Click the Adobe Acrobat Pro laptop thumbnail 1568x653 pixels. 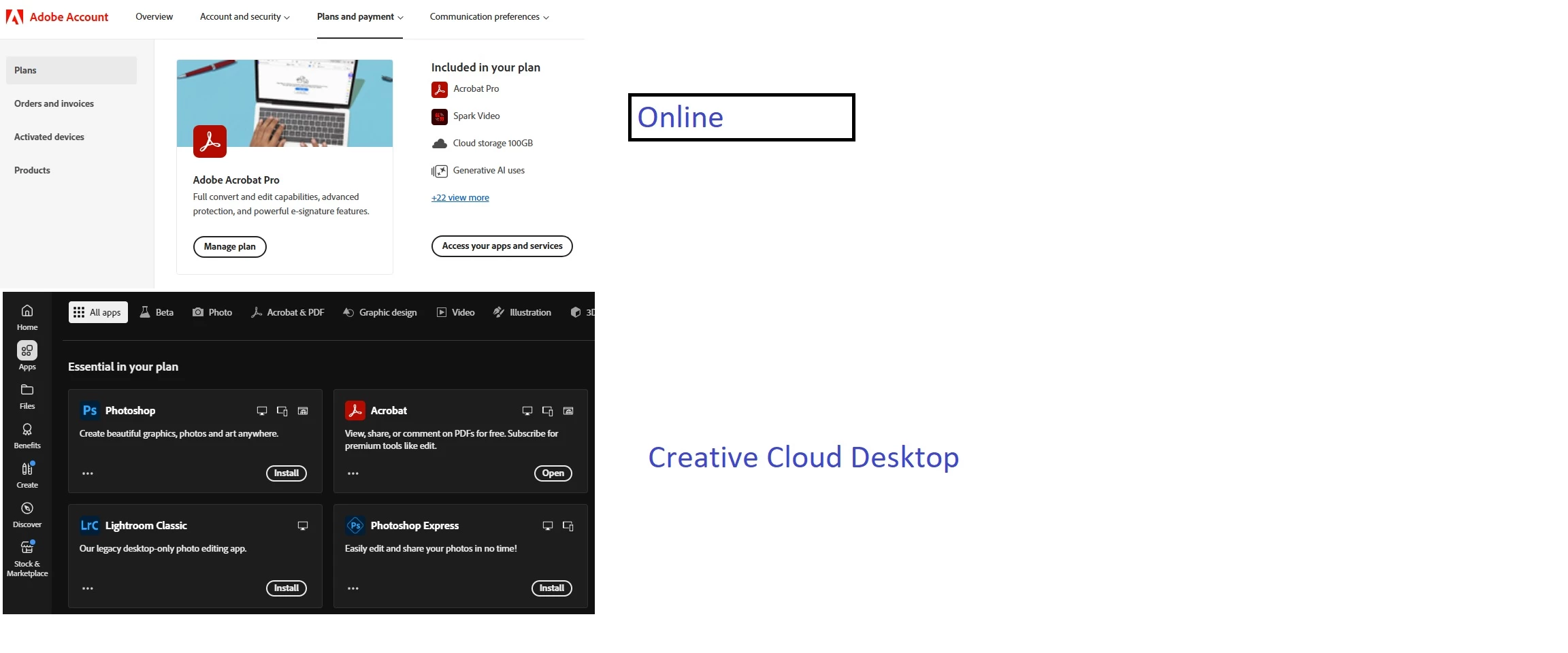(284, 103)
